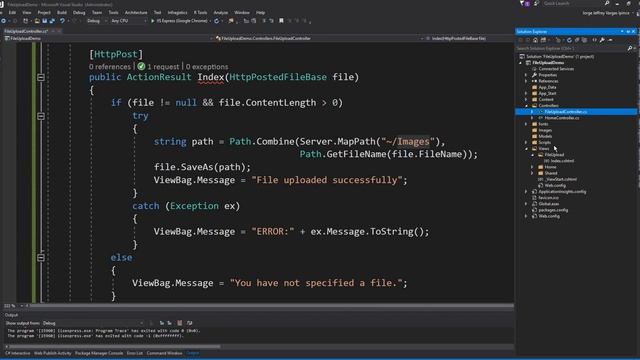Open the Debug configuration dropdown in toolbar
This screenshot has width=640, height=360.
tap(97, 20)
